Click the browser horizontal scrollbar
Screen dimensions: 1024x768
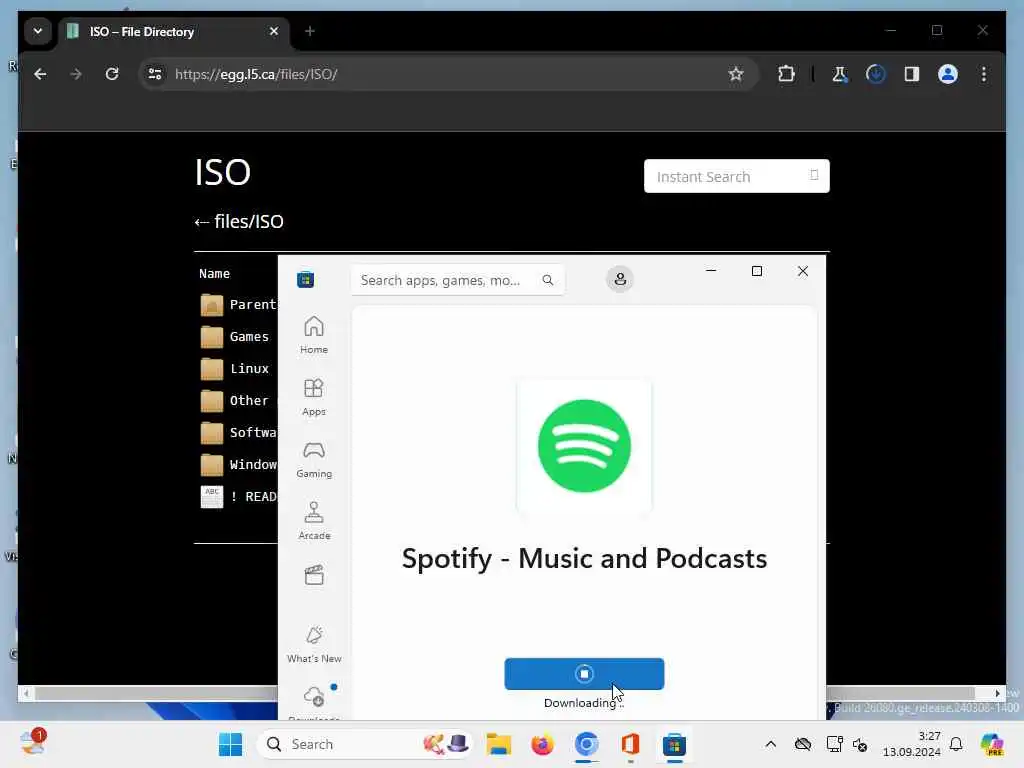[155, 693]
